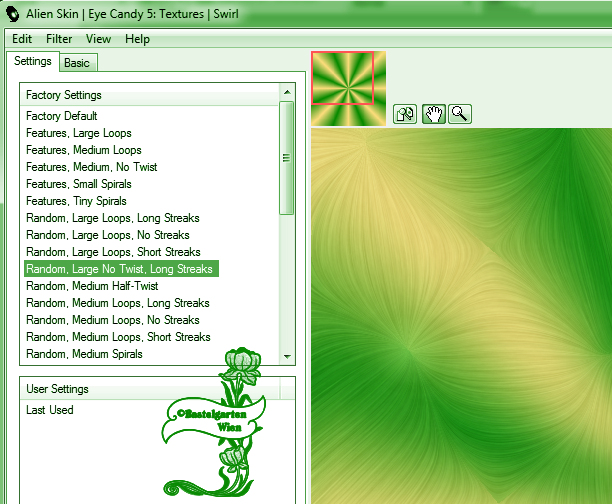This screenshot has width=612, height=504.
Task: Select the hand pan tool
Action: point(434,114)
